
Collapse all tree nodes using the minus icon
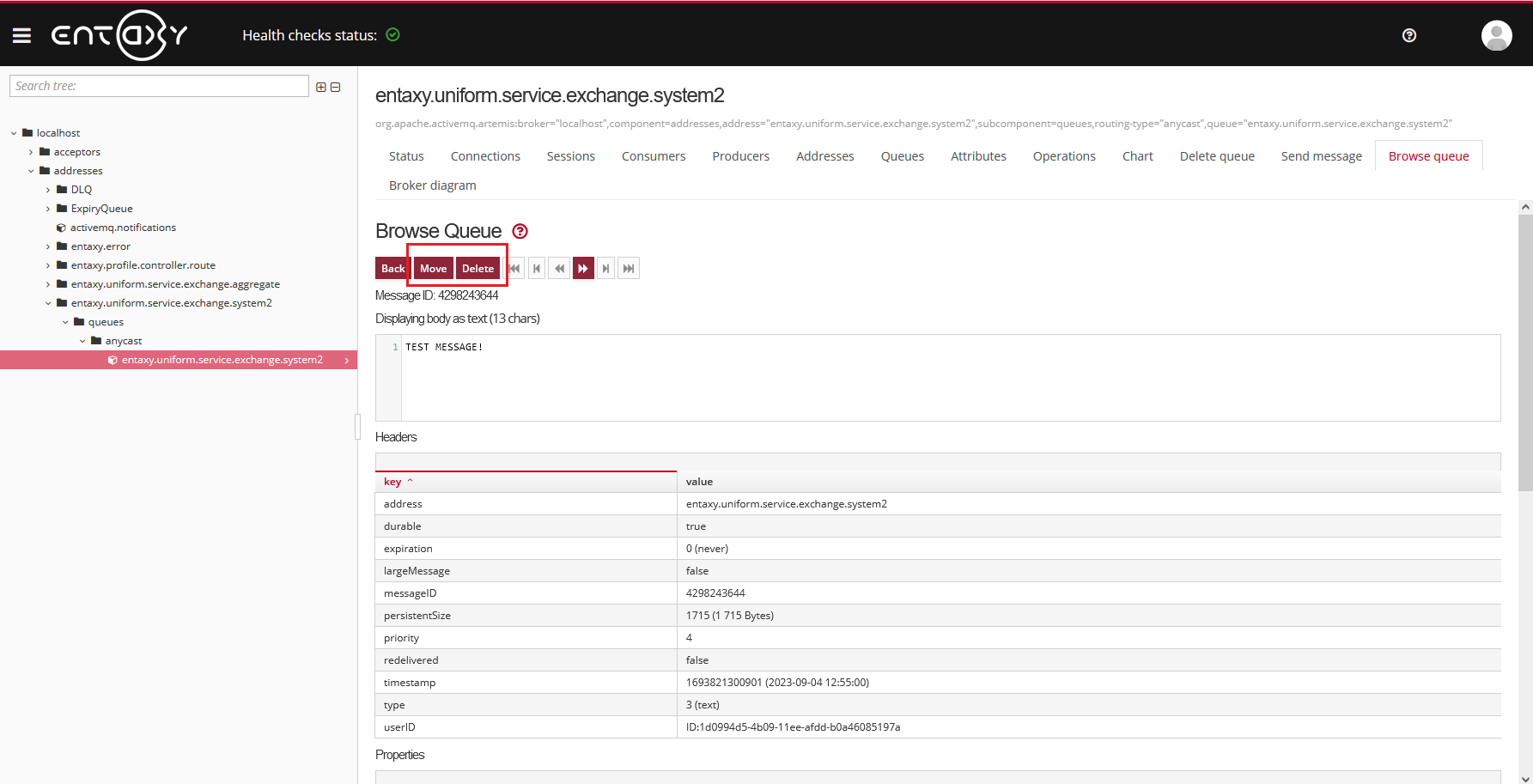335,87
